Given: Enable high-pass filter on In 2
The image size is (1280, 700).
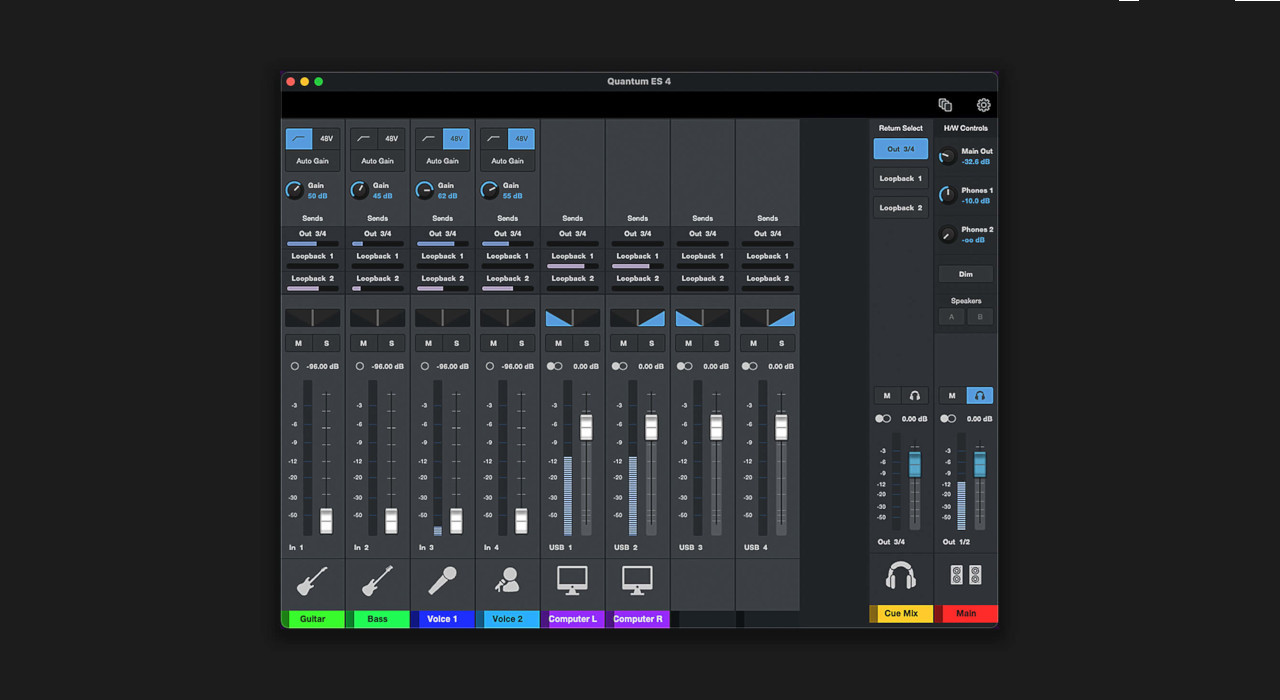Looking at the screenshot, I should click(x=364, y=139).
